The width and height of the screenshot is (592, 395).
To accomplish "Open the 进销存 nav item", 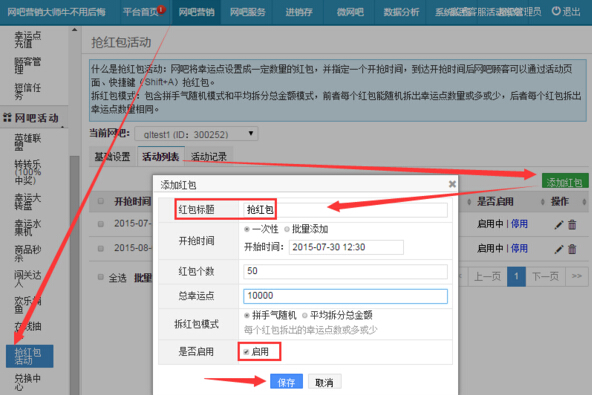I will coord(299,12).
